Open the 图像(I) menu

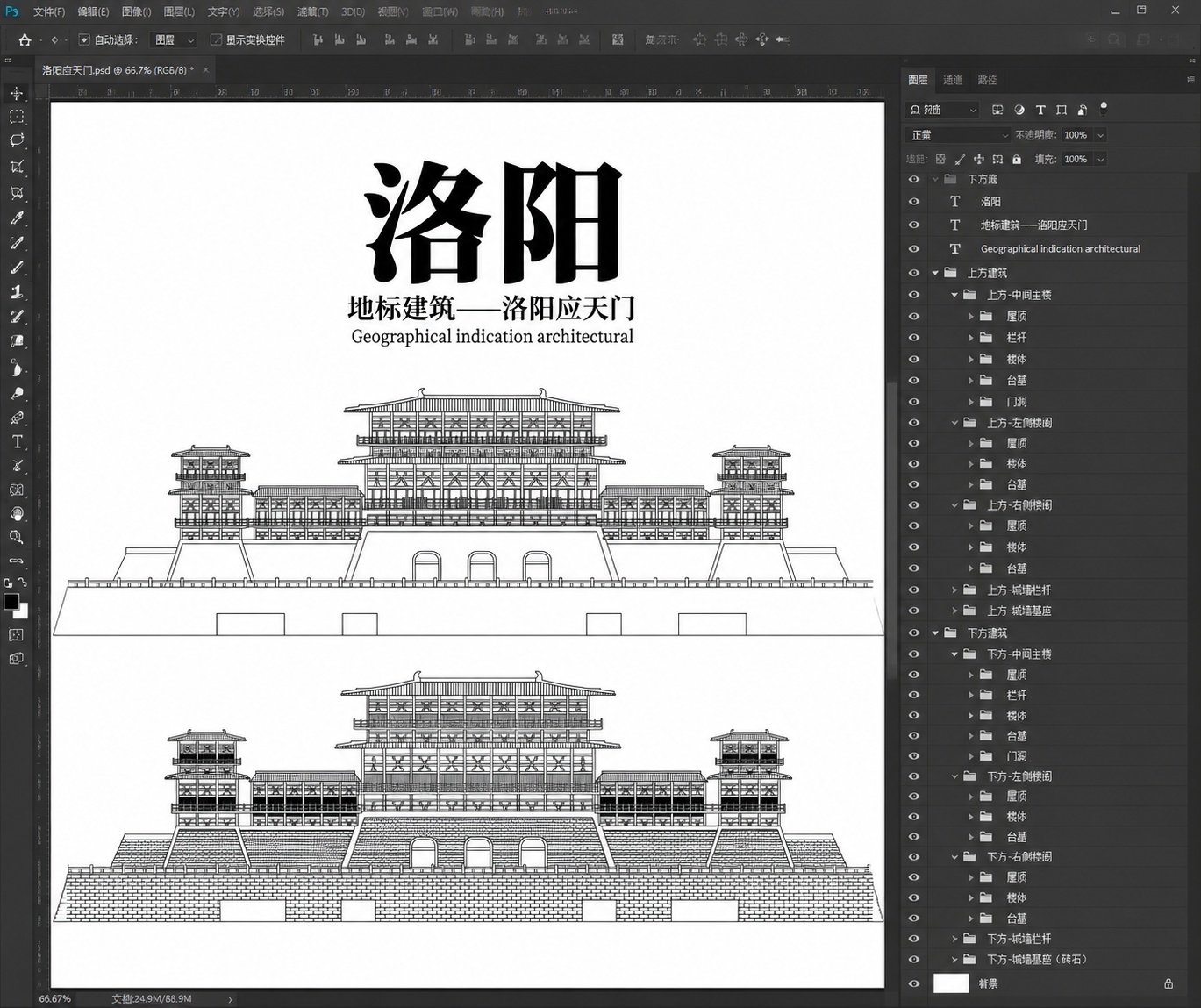136,11
